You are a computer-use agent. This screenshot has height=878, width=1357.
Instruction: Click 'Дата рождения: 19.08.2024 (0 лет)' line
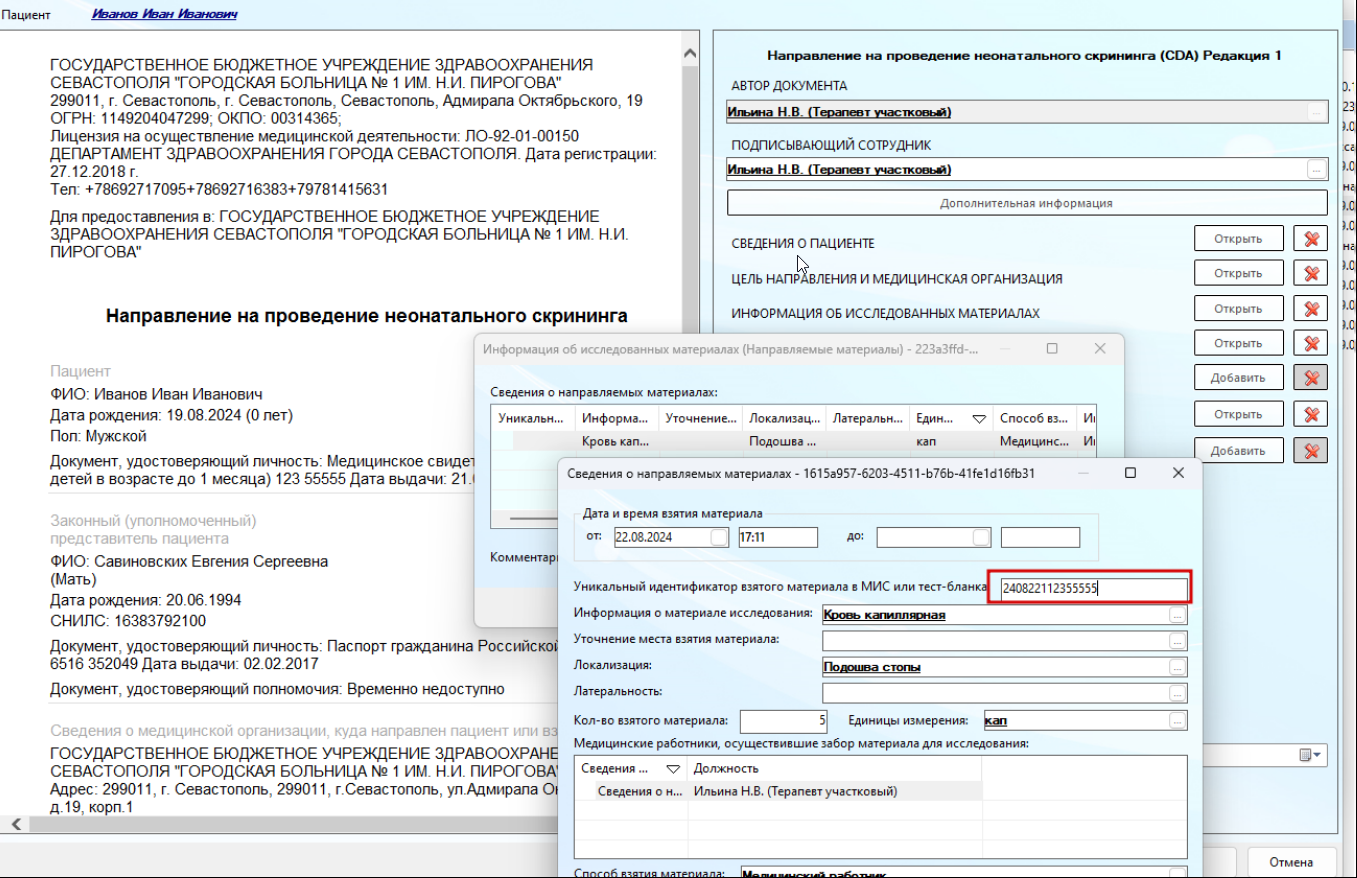click(171, 415)
